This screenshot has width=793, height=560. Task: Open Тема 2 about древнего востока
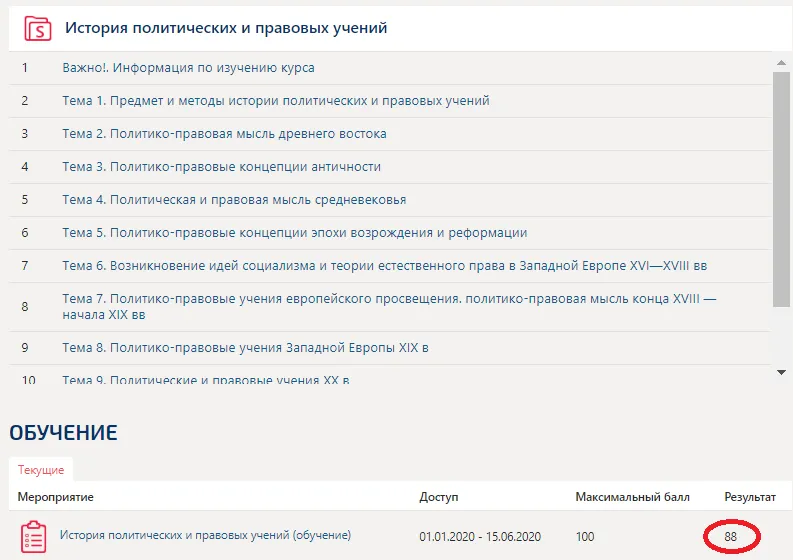point(224,134)
